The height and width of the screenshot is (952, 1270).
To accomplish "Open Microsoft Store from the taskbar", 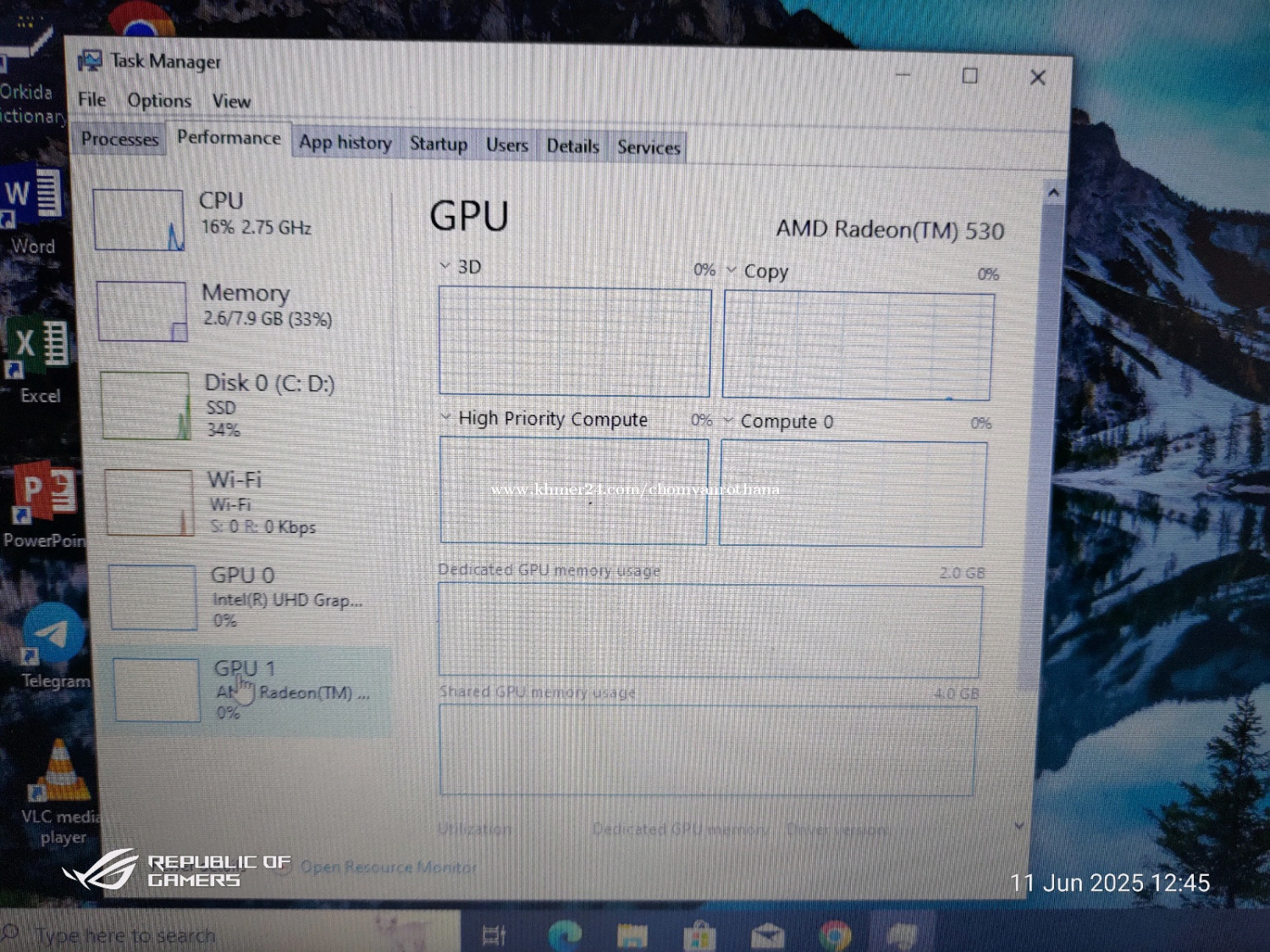I will pos(699,936).
